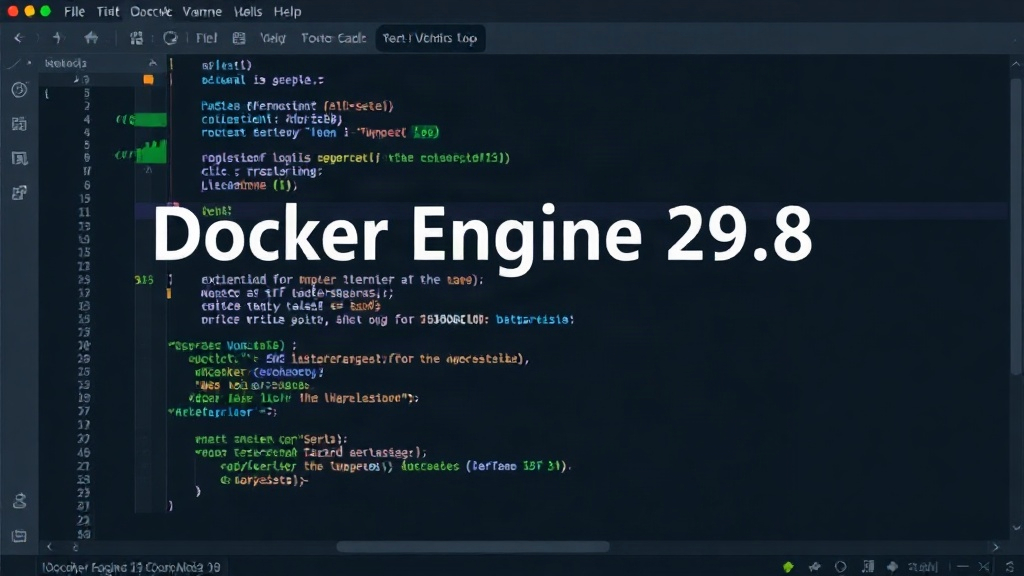
Task: Click the vertical scrollbar down arrow
Action: [1016, 528]
